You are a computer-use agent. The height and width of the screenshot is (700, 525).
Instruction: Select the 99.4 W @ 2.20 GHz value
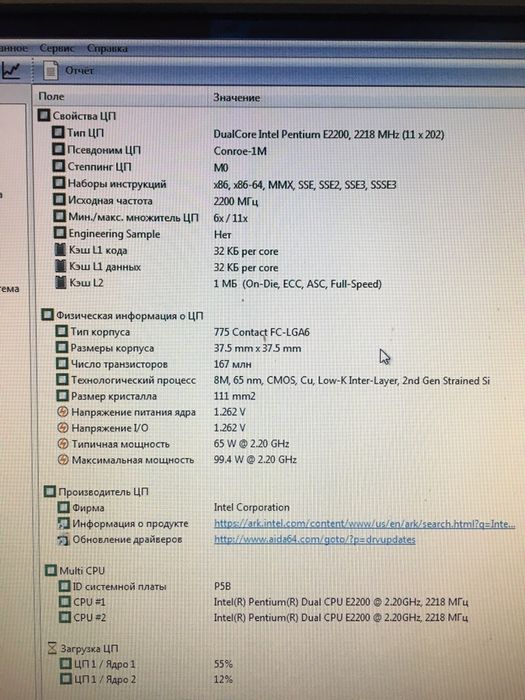click(x=255, y=459)
